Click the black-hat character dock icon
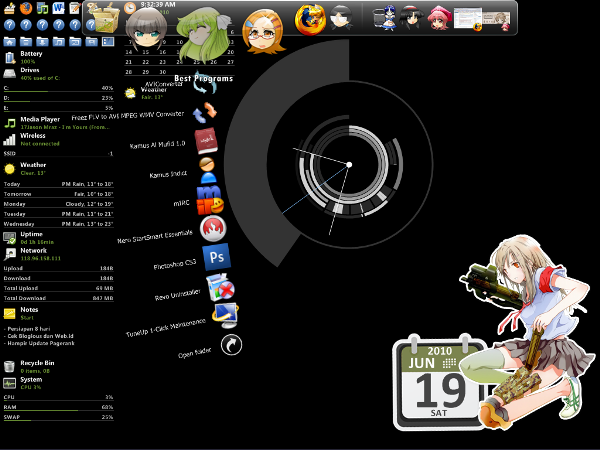This screenshot has width=600, height=450. tap(341, 18)
